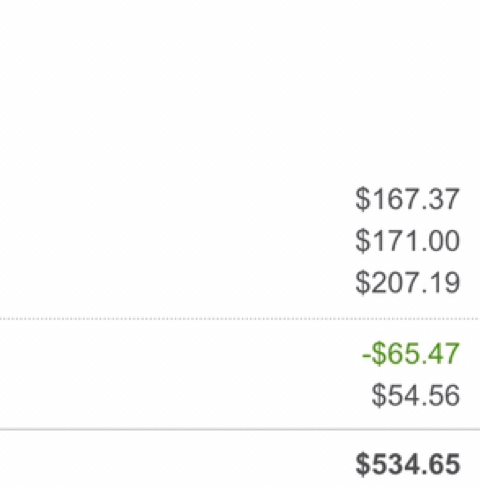This screenshot has width=480, height=486.
Task: Click the dollar sign of $167.37
Action: [363, 199]
